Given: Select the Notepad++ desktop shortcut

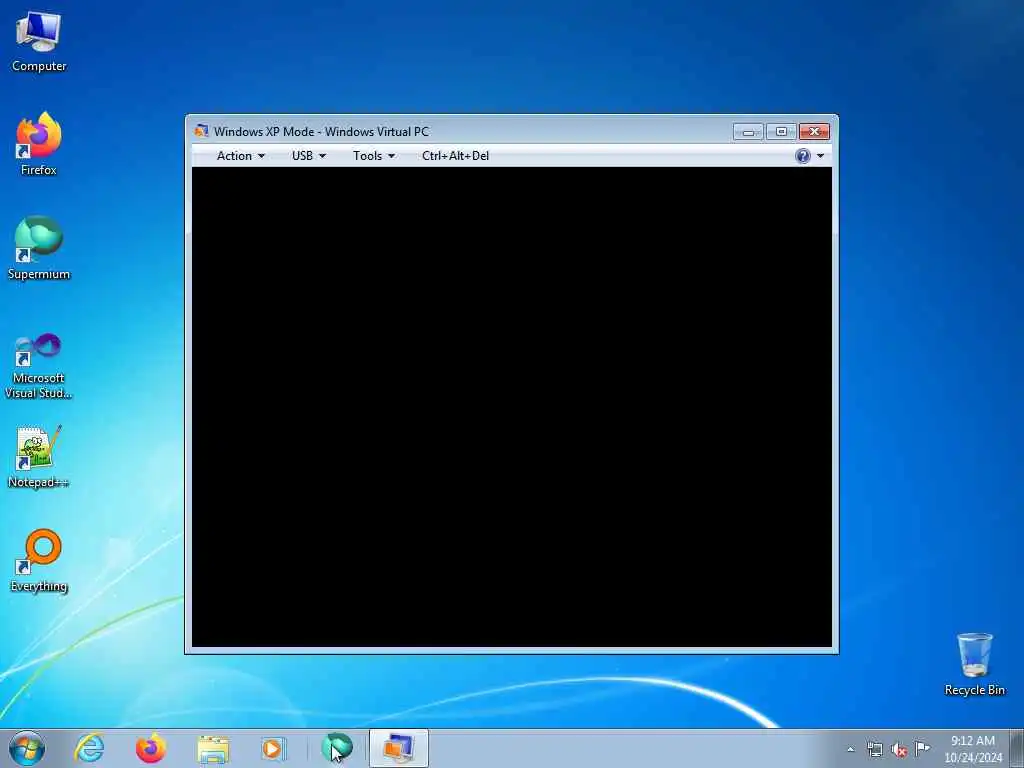Looking at the screenshot, I should [x=39, y=456].
